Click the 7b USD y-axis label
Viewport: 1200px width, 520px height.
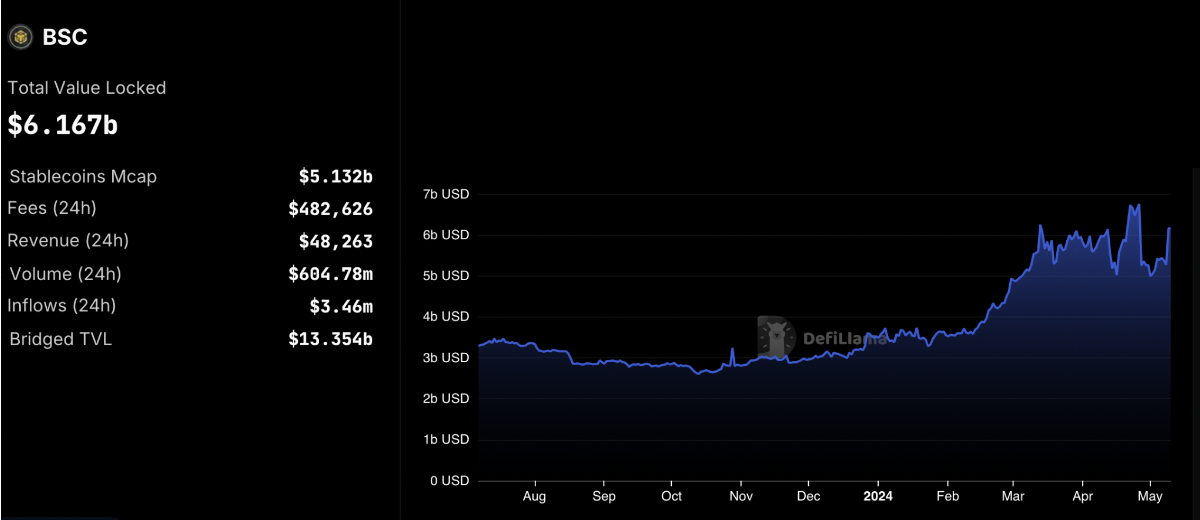tap(444, 194)
